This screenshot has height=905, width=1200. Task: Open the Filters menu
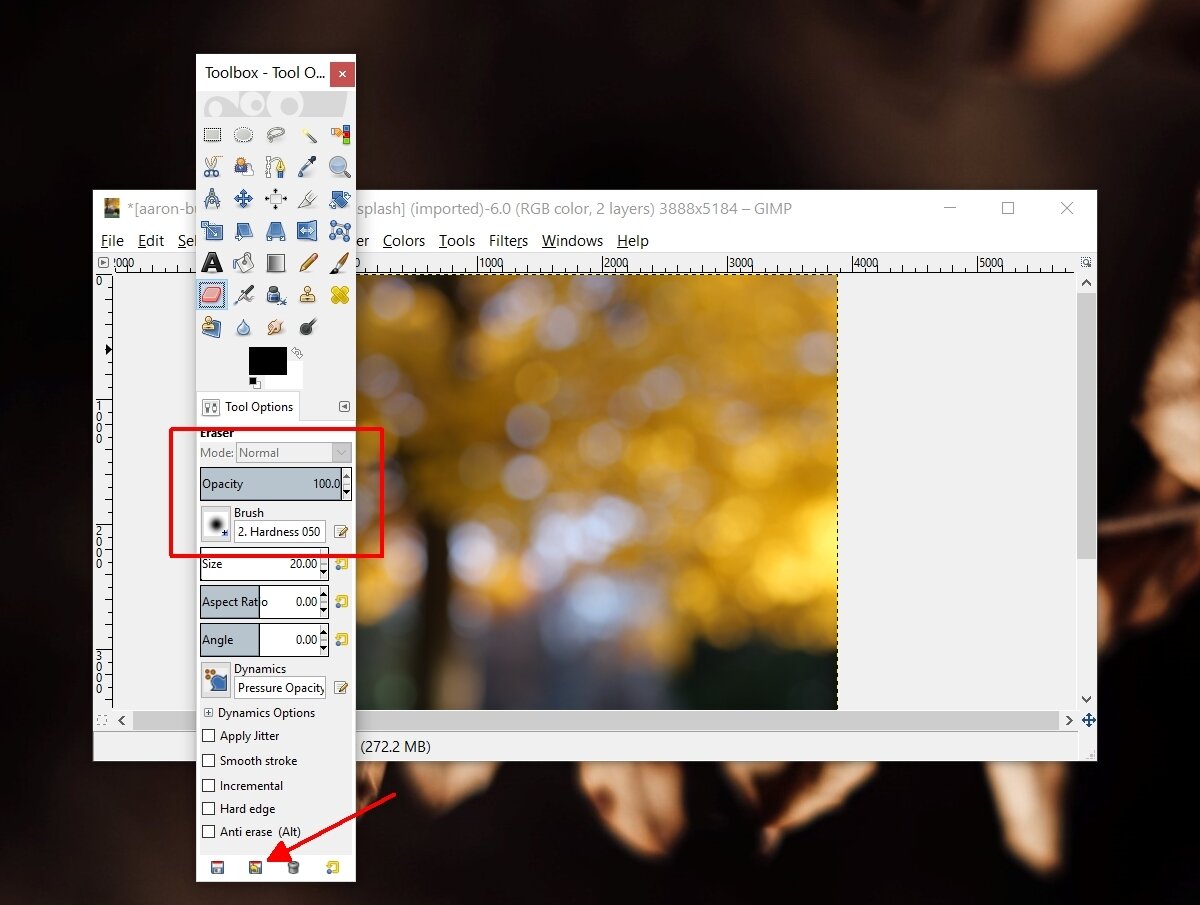(x=508, y=240)
